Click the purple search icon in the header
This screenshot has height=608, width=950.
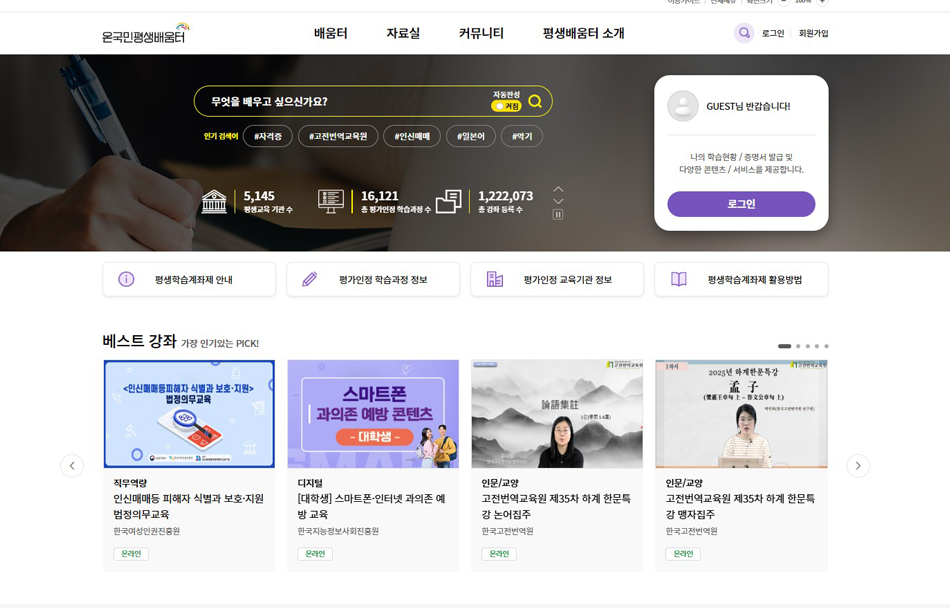[x=744, y=33]
